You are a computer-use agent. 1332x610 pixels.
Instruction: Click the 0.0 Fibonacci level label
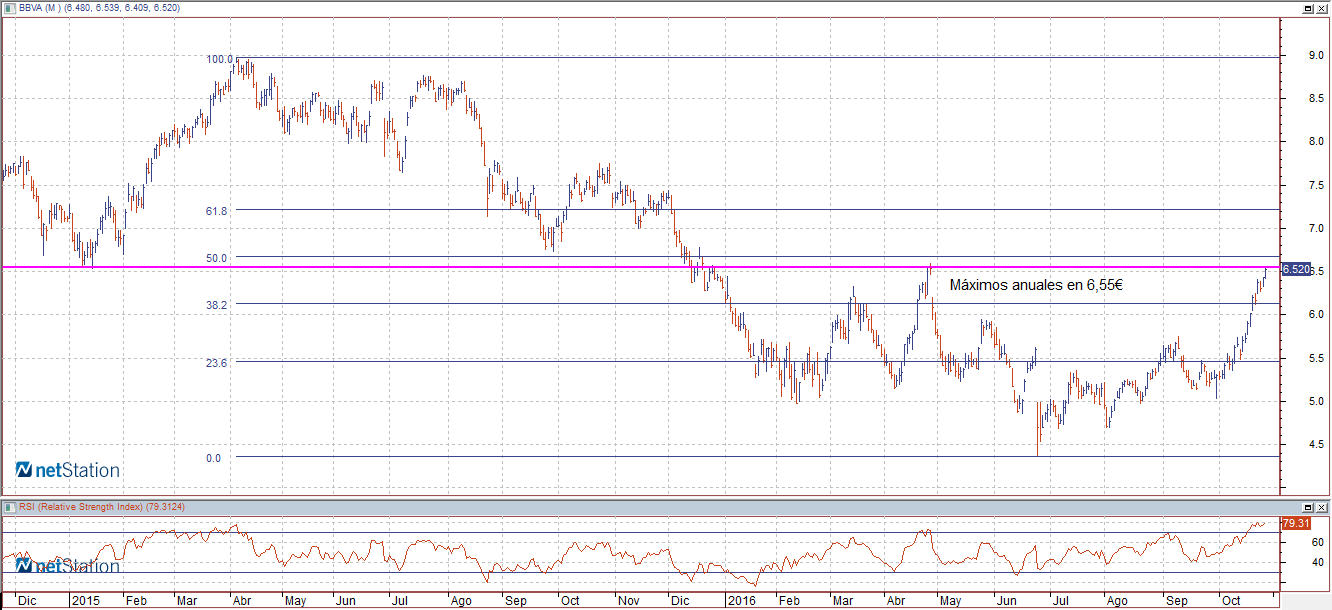click(x=213, y=458)
